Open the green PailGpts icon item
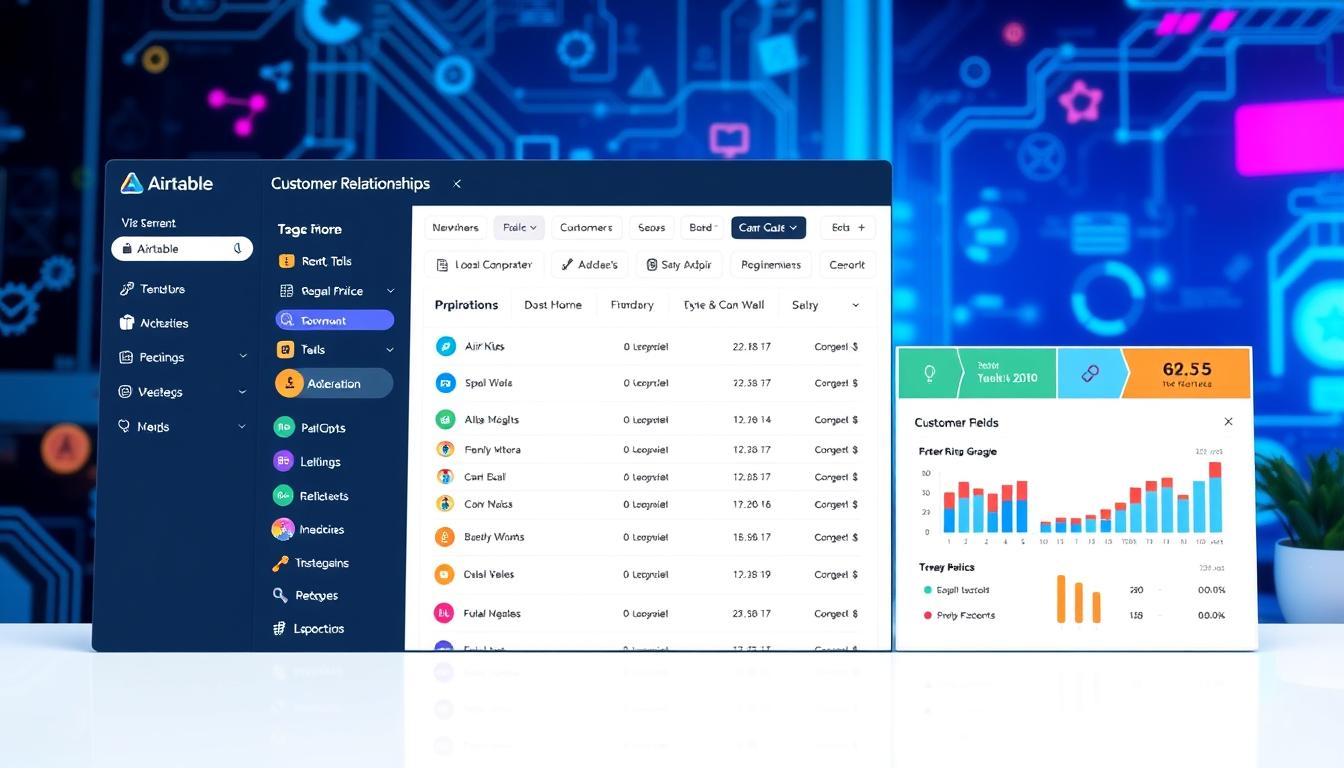The height and width of the screenshot is (768, 1344). (x=284, y=427)
